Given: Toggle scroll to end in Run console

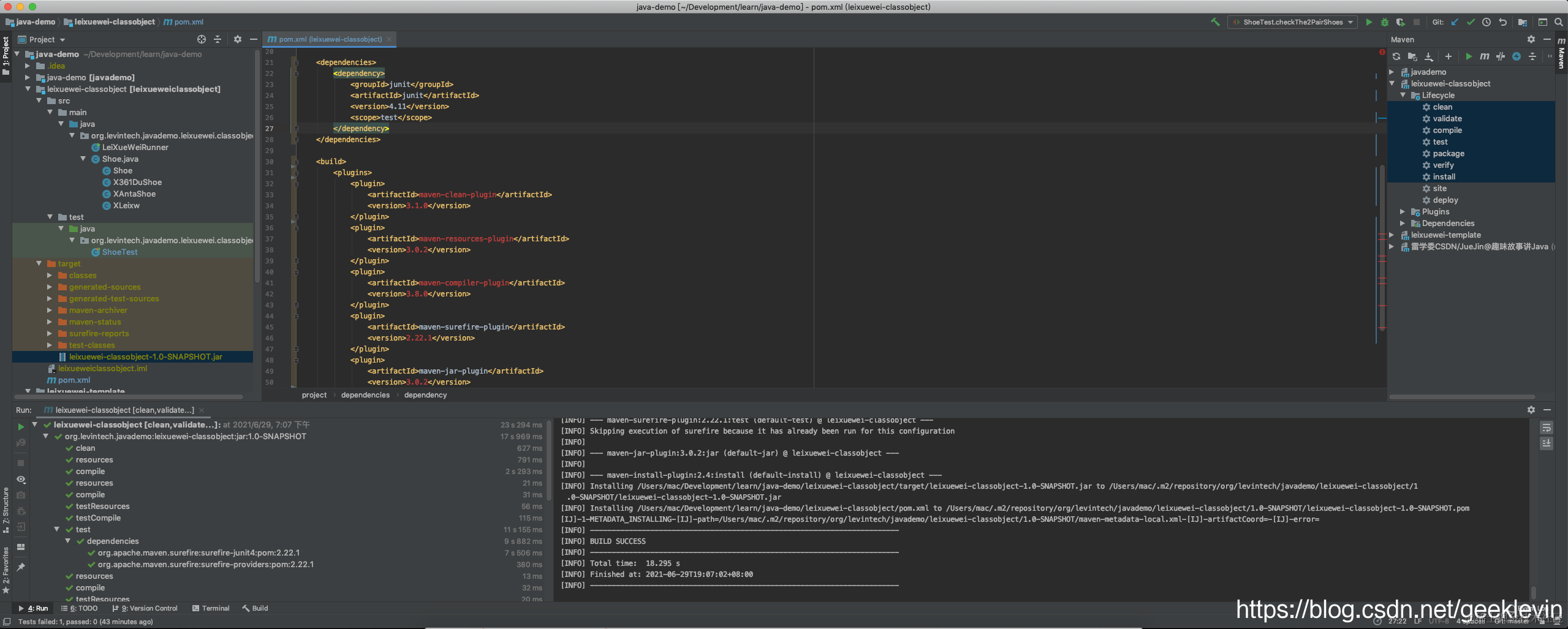Looking at the screenshot, I should 1547,443.
